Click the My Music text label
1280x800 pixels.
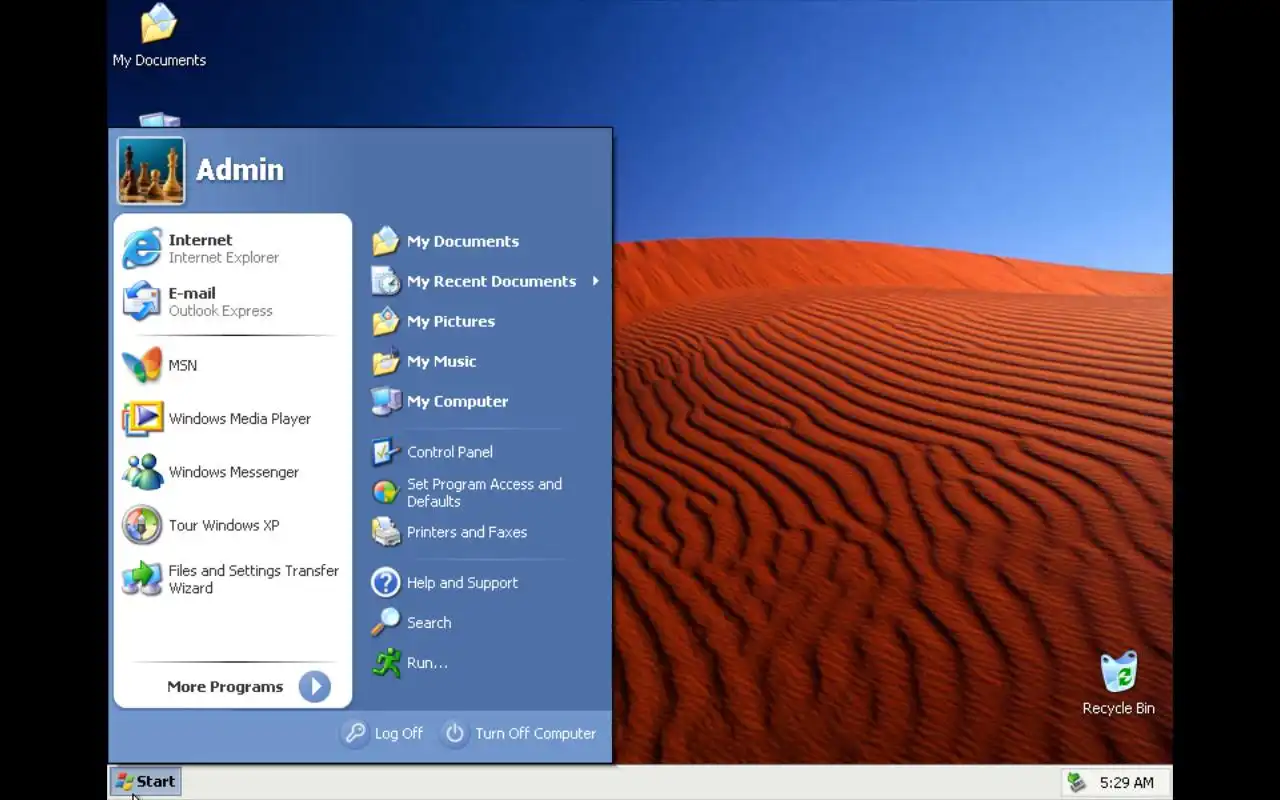pos(442,361)
